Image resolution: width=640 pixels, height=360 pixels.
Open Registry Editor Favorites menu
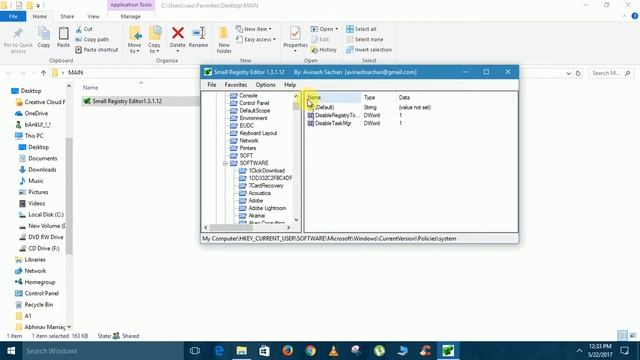236,85
